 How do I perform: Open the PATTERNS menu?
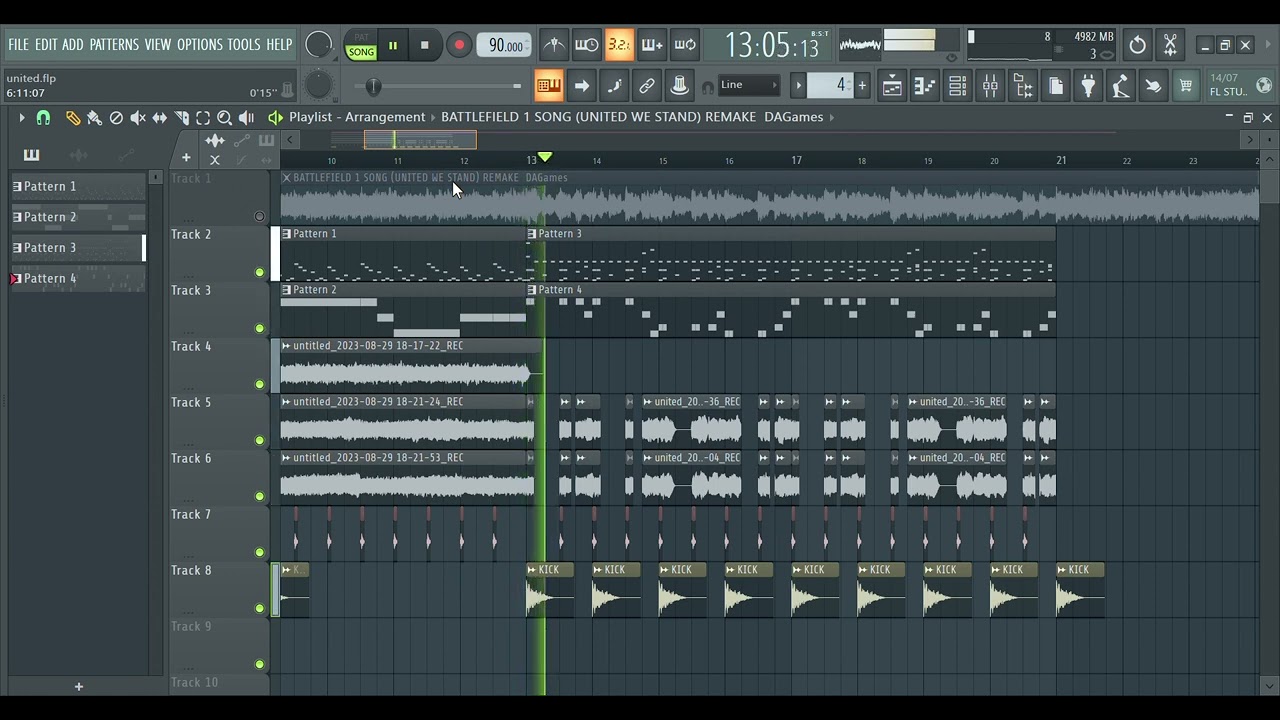114,45
